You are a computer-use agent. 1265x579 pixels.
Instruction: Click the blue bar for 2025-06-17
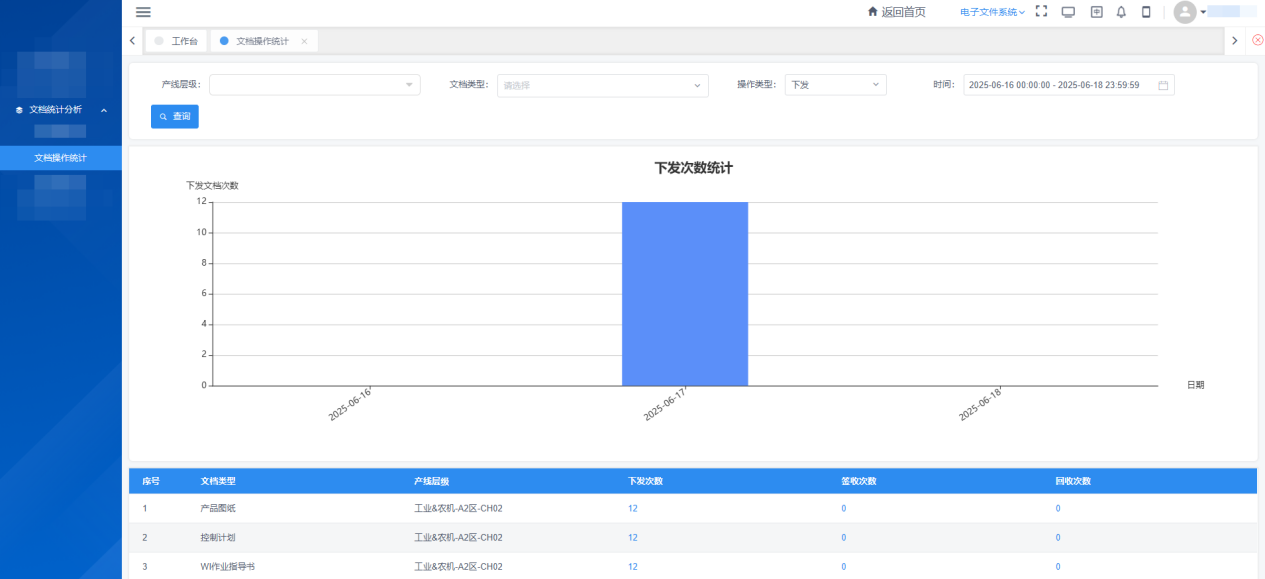pyautogui.click(x=685, y=294)
